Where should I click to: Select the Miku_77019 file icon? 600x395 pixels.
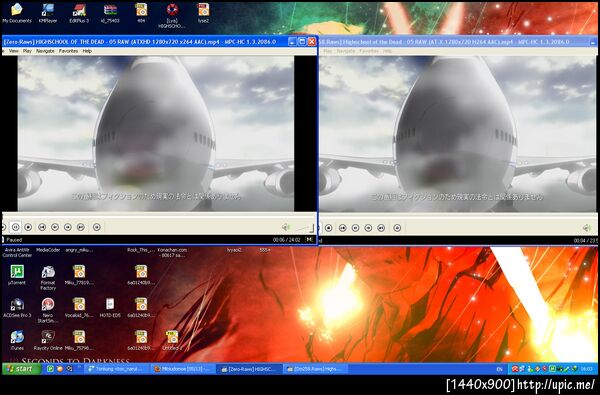coord(79,275)
